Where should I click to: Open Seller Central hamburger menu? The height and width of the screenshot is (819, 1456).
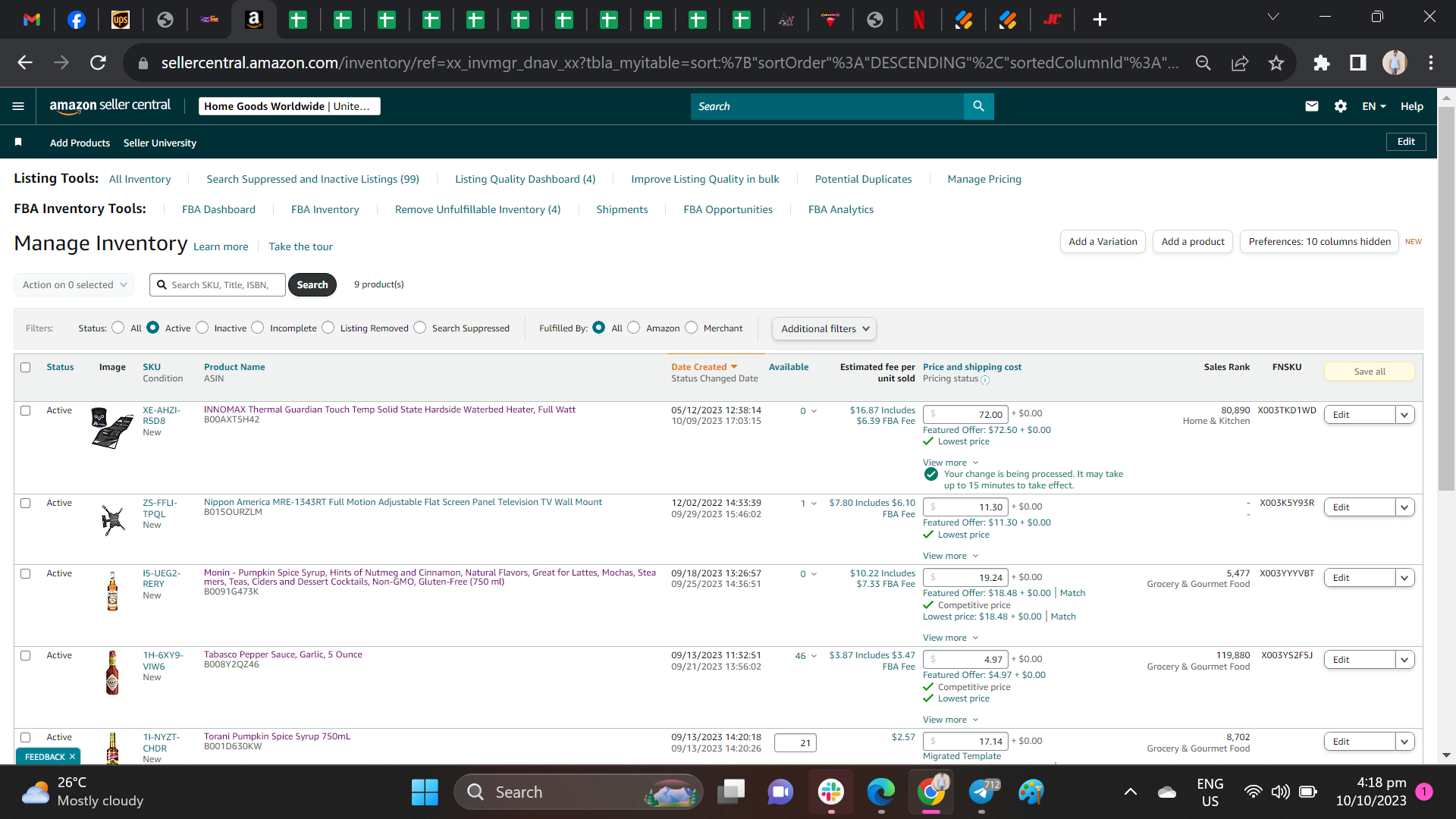(18, 106)
